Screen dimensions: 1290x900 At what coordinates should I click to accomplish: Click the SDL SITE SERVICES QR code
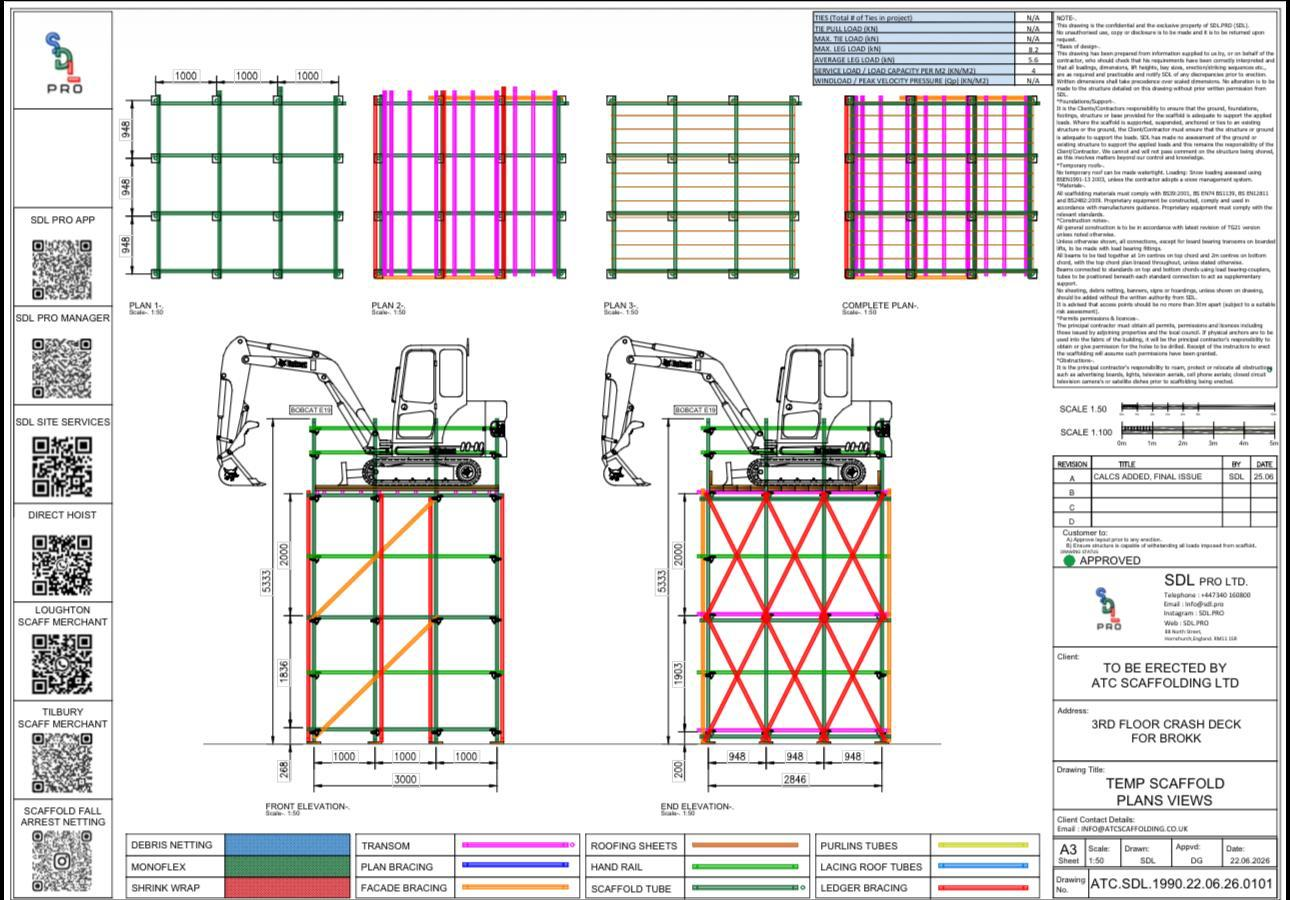point(62,466)
